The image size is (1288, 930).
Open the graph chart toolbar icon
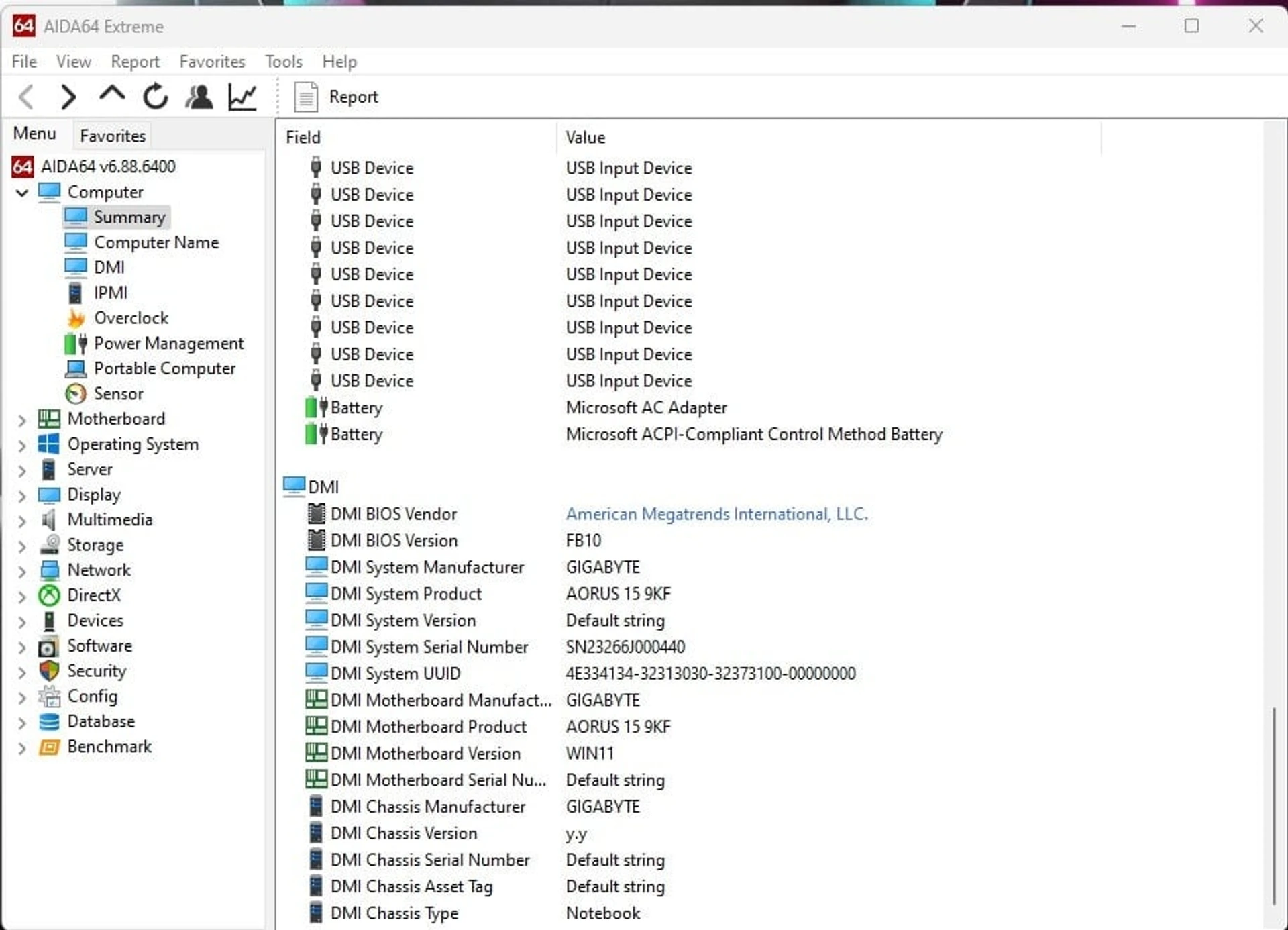pos(242,97)
